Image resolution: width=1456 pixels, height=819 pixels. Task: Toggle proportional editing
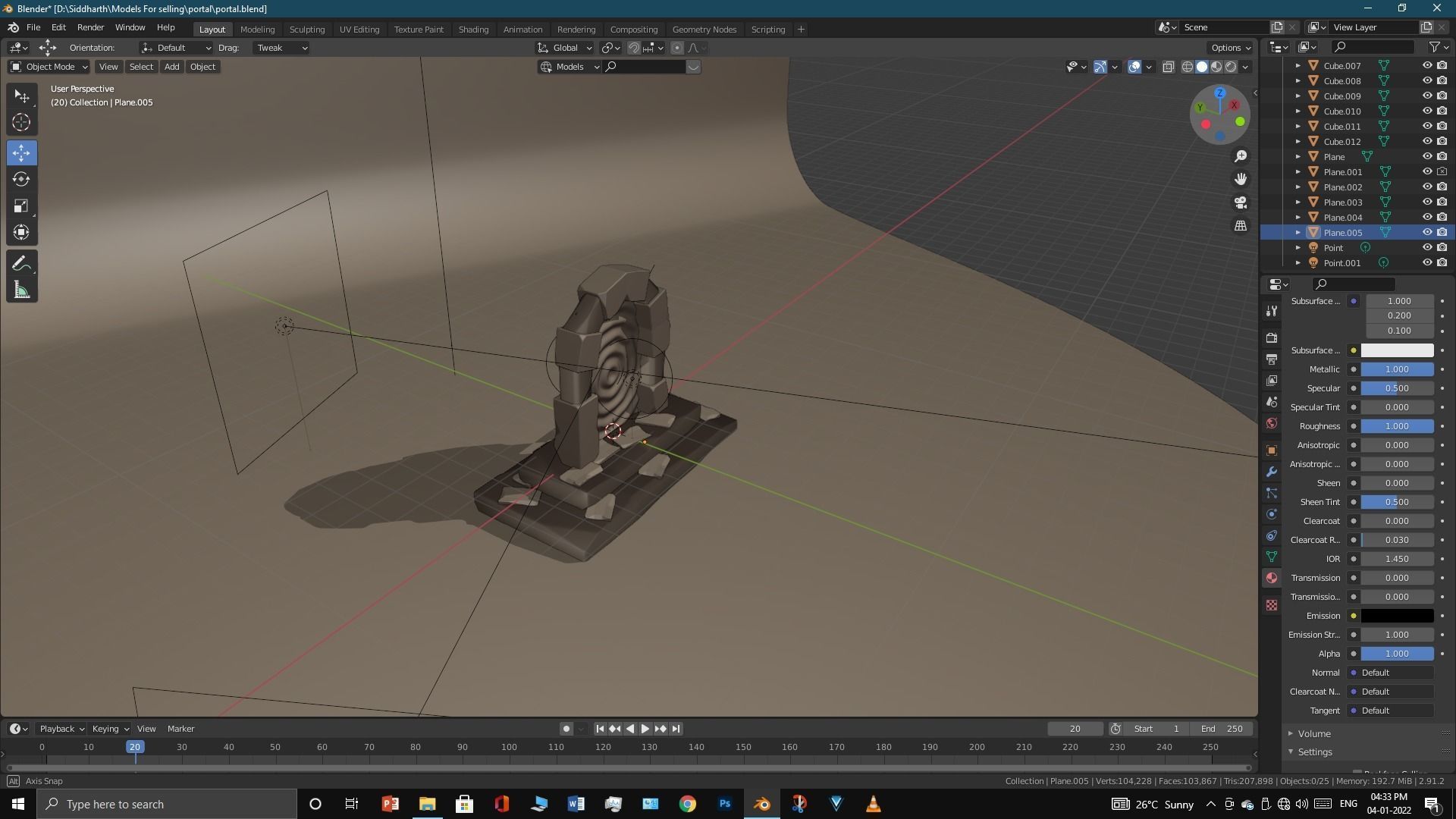pos(677,48)
